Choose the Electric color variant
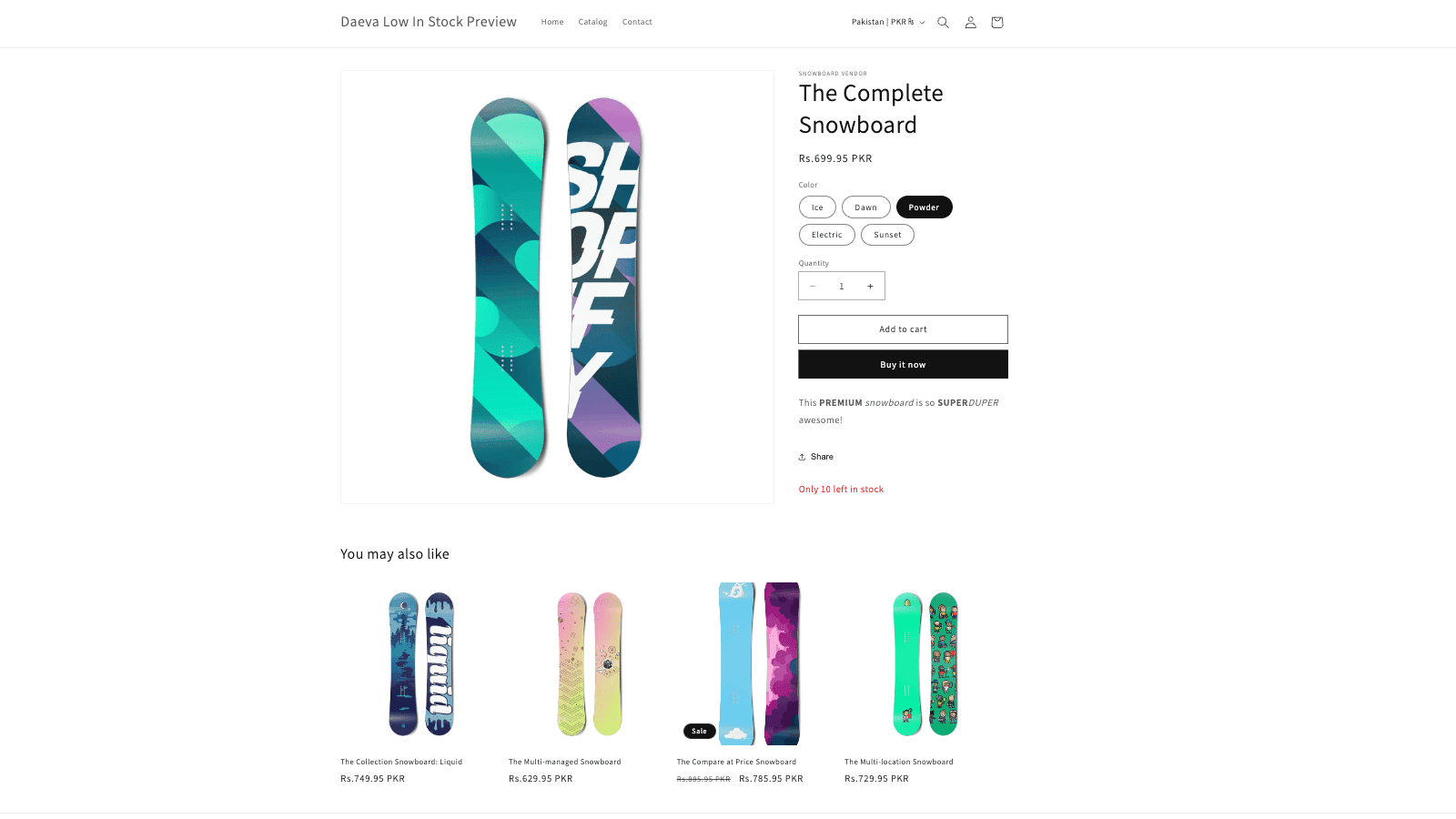This screenshot has height=819, width=1456. [826, 235]
